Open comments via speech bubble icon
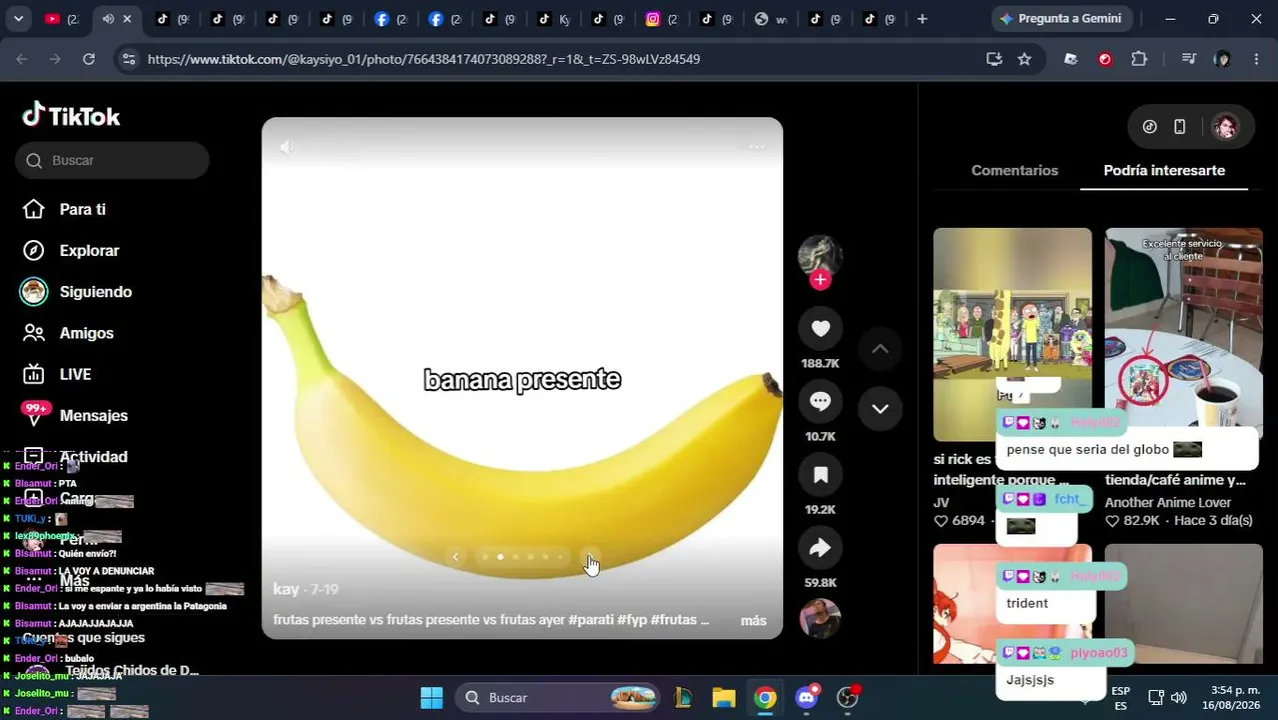1278x720 pixels. [x=820, y=402]
